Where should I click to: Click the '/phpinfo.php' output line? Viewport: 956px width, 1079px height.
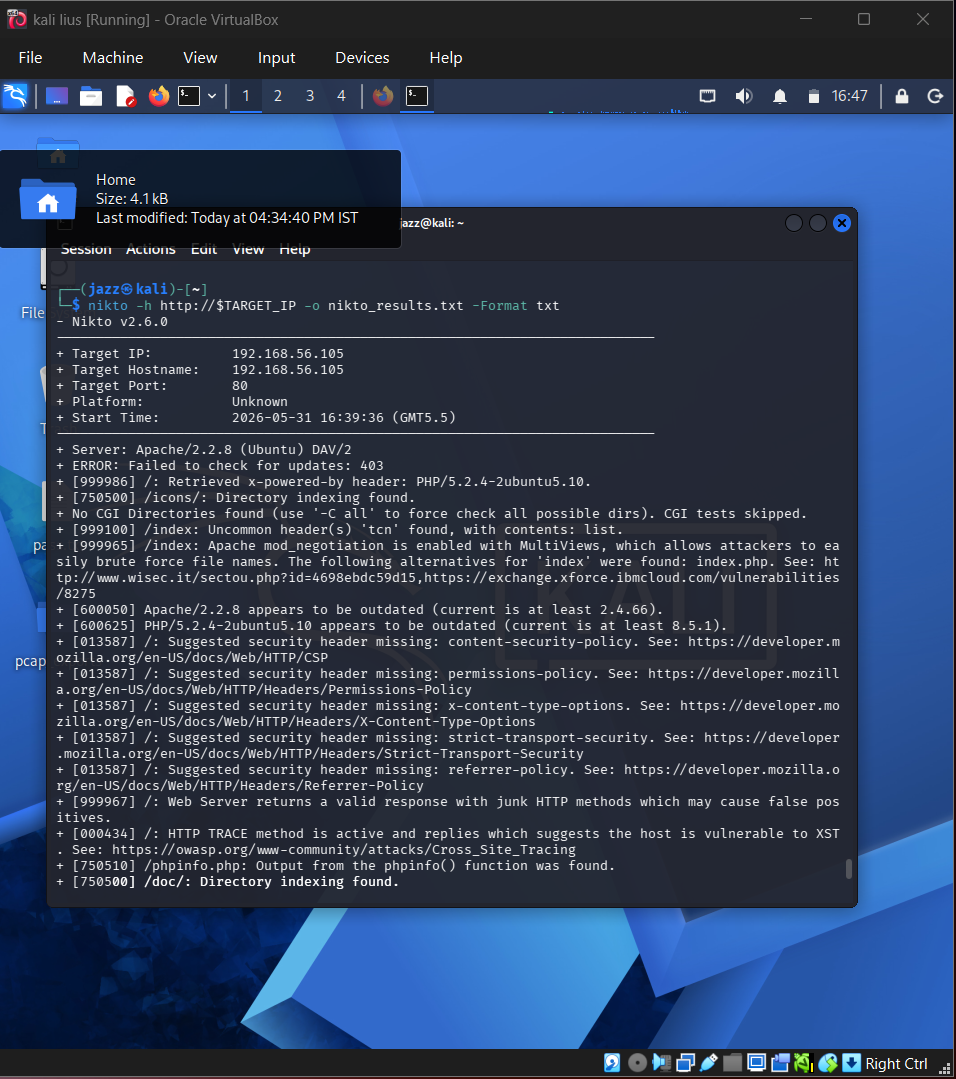[x=336, y=866]
